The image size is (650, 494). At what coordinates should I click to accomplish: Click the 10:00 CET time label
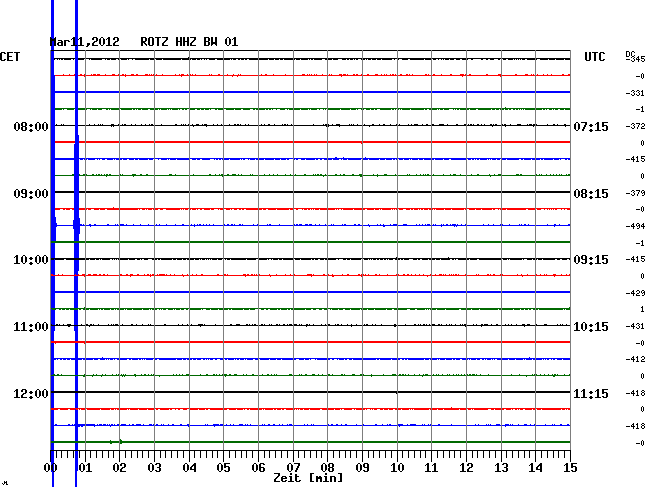(x=31, y=260)
